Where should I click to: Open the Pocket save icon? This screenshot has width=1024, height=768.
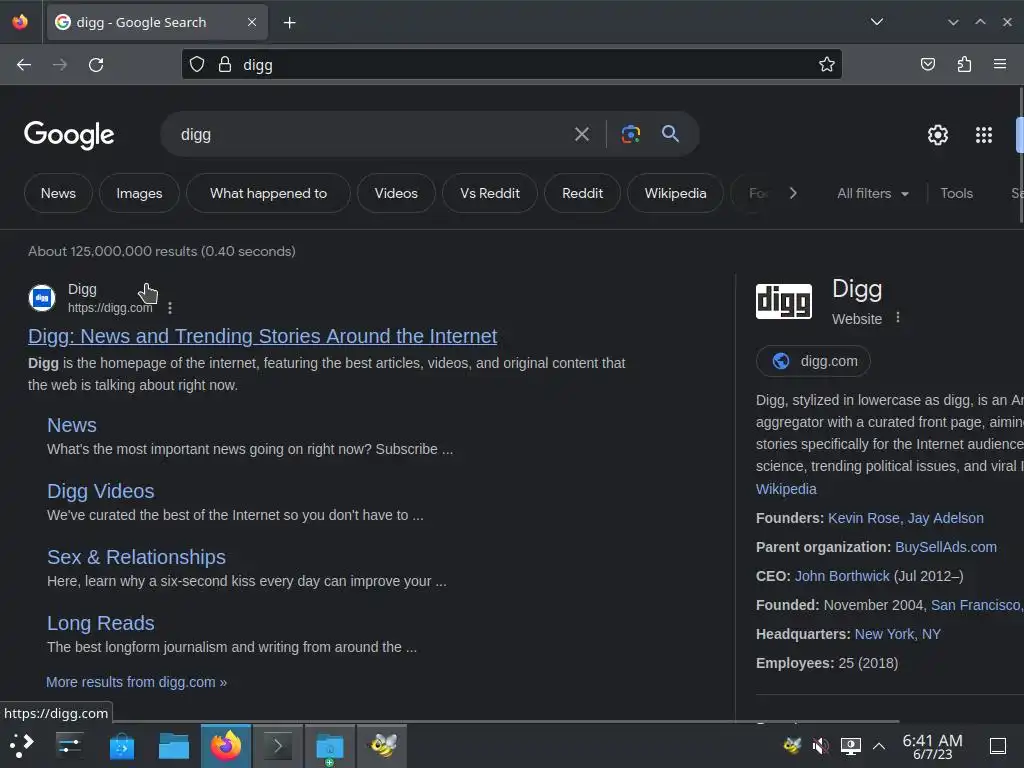tap(927, 65)
